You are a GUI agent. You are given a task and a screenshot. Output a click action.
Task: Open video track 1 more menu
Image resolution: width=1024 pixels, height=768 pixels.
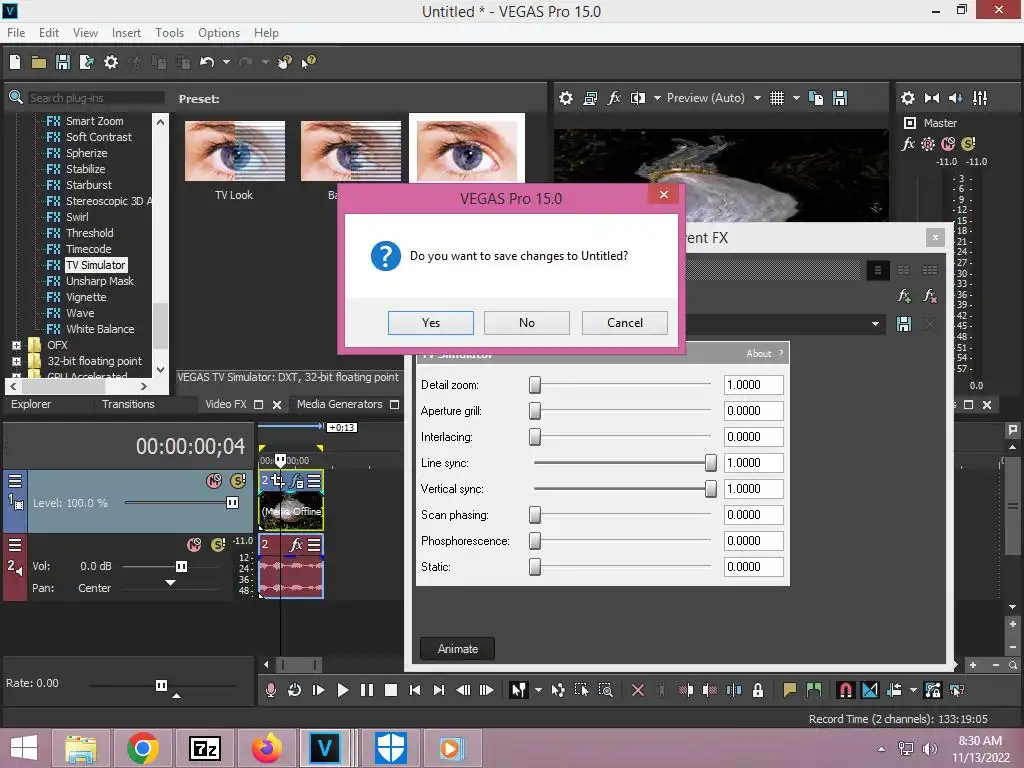14,481
